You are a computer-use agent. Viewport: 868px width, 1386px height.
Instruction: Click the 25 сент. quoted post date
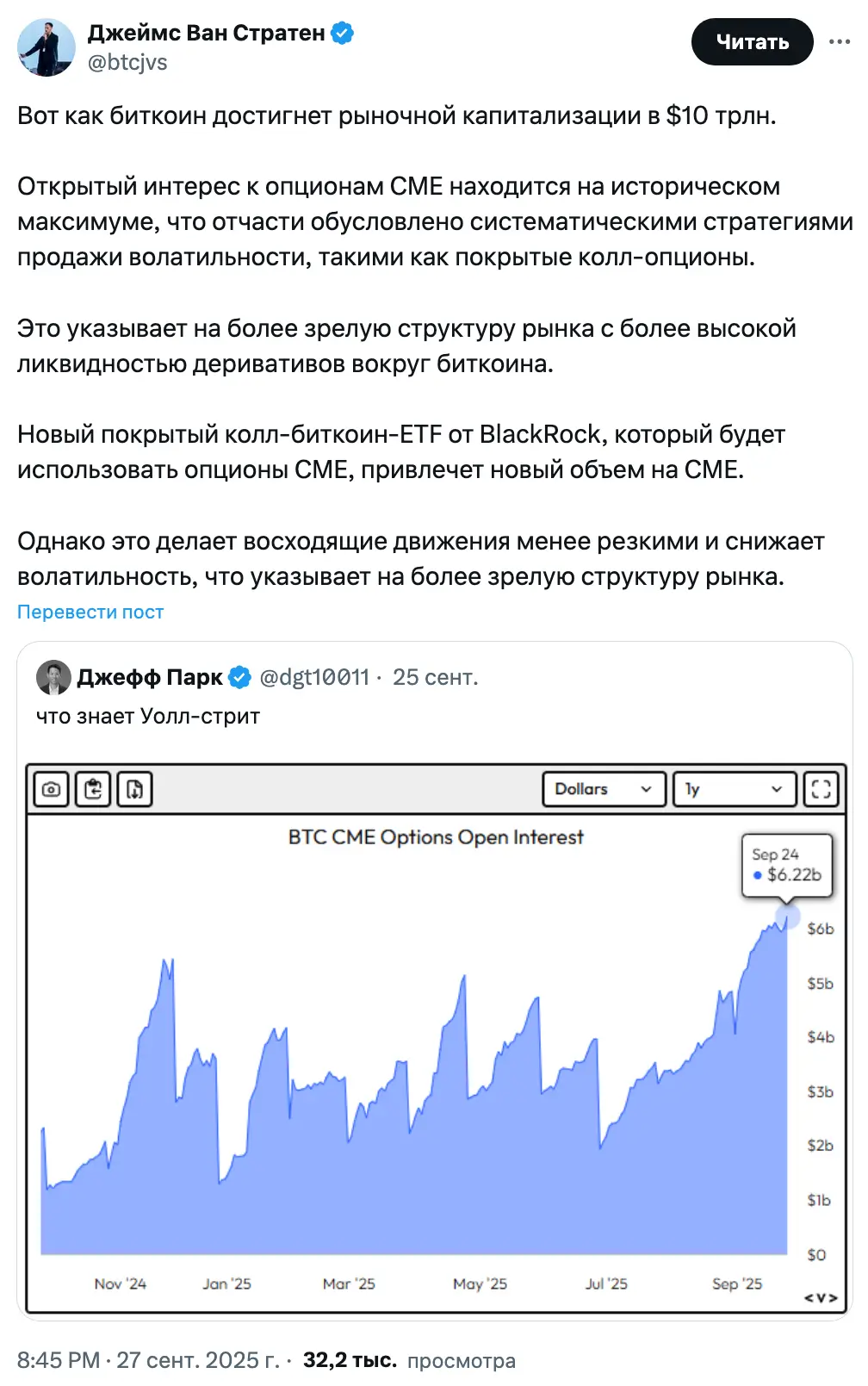435,678
